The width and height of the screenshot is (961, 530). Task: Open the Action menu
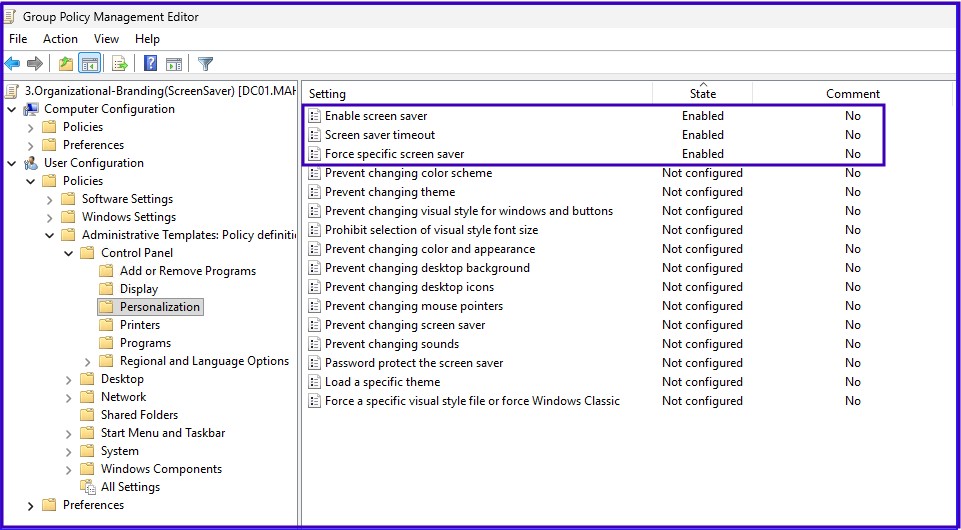pyautogui.click(x=60, y=39)
